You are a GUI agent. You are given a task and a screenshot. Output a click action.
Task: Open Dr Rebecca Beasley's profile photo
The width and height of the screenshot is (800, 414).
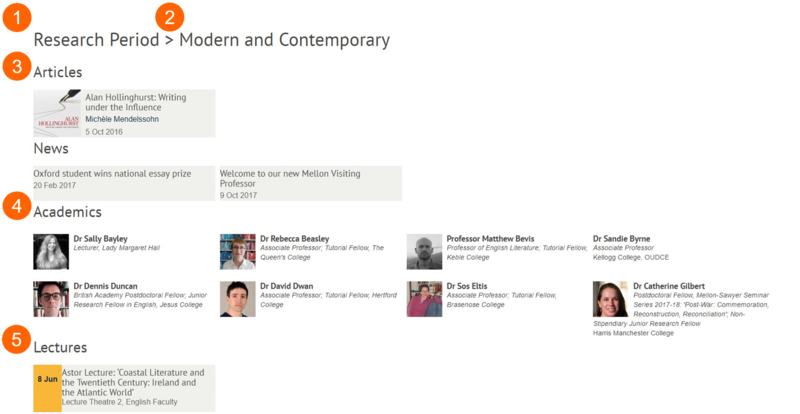click(x=238, y=251)
